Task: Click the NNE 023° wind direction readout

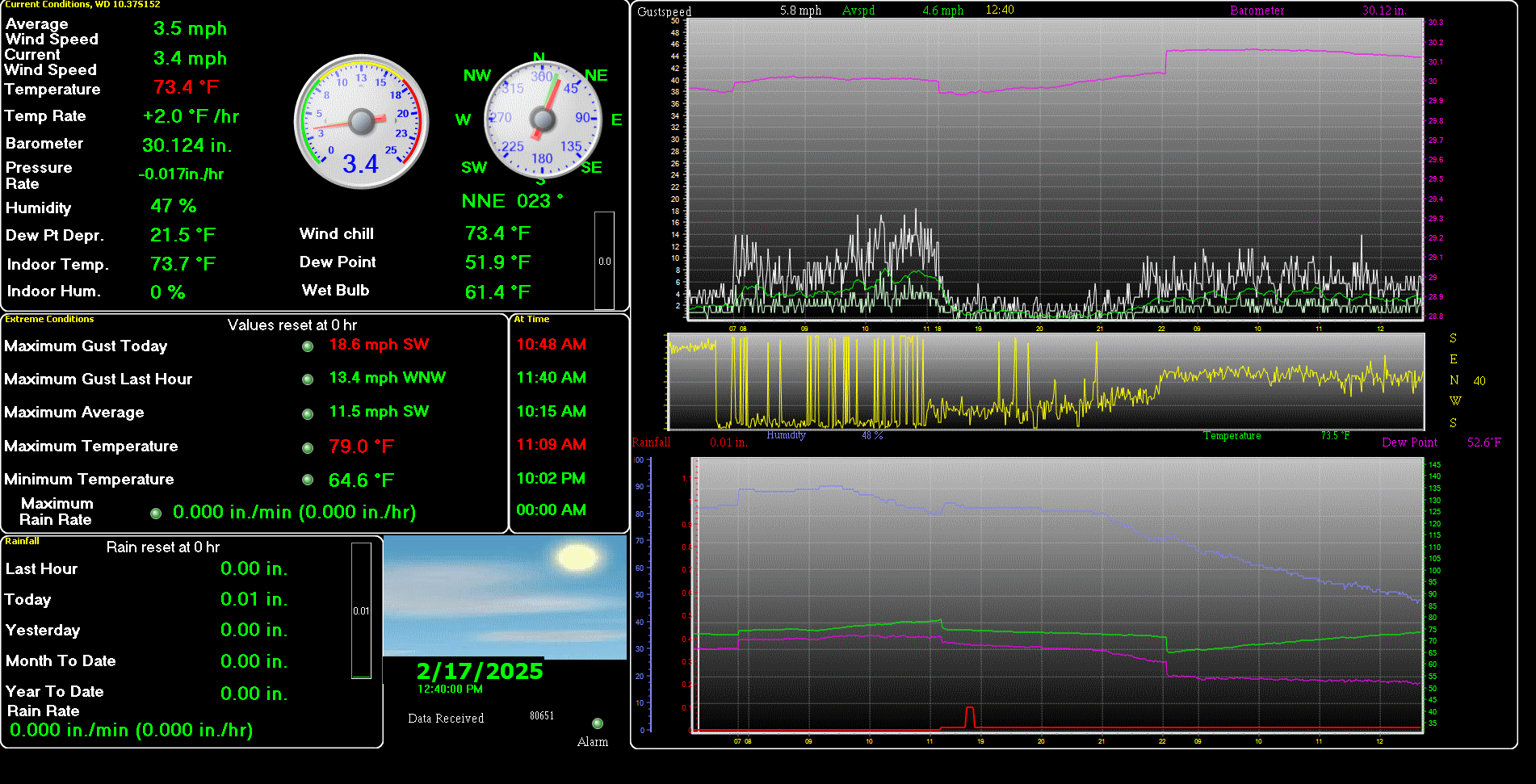Action: point(512,201)
